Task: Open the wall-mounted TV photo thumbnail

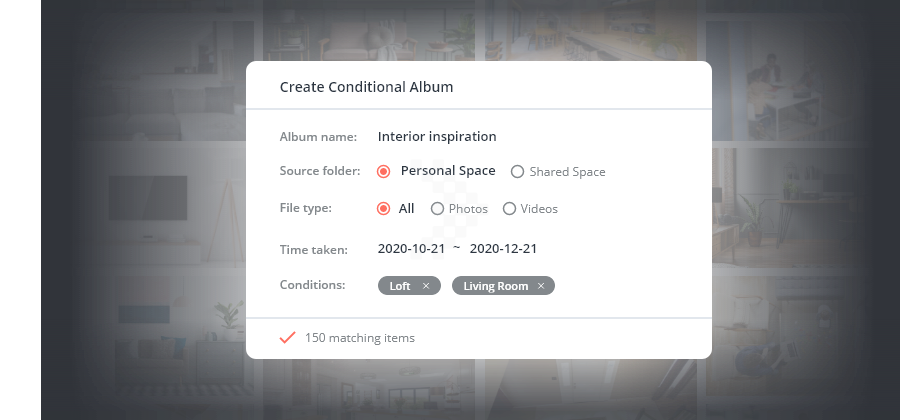Action: (150, 200)
